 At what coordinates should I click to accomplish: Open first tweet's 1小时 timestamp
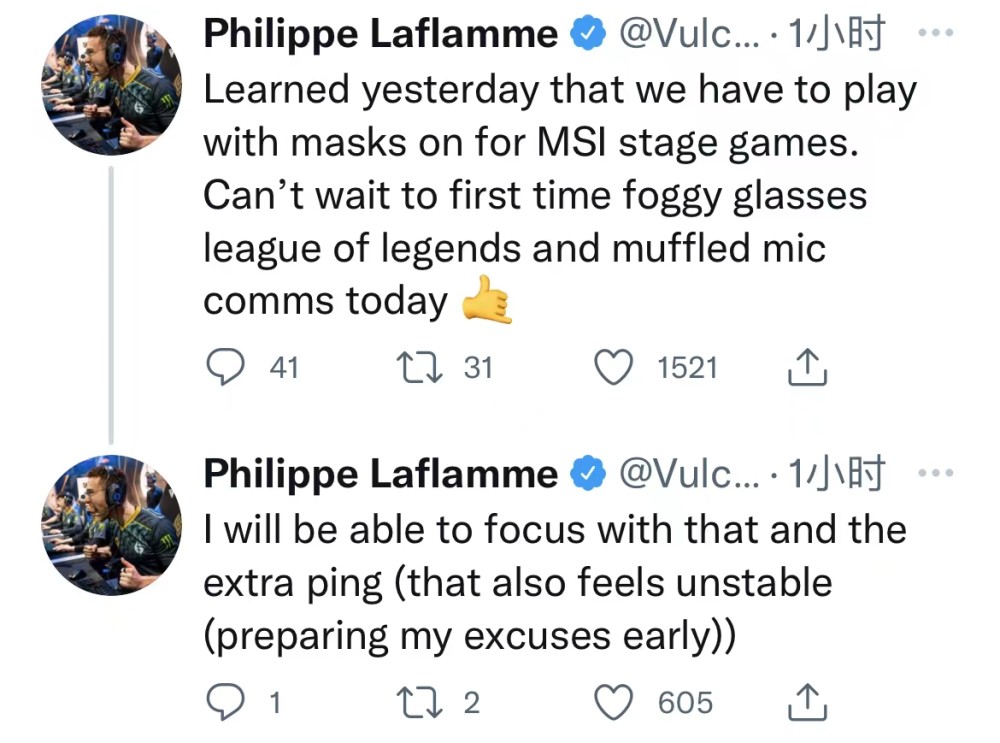pyautogui.click(x=837, y=36)
